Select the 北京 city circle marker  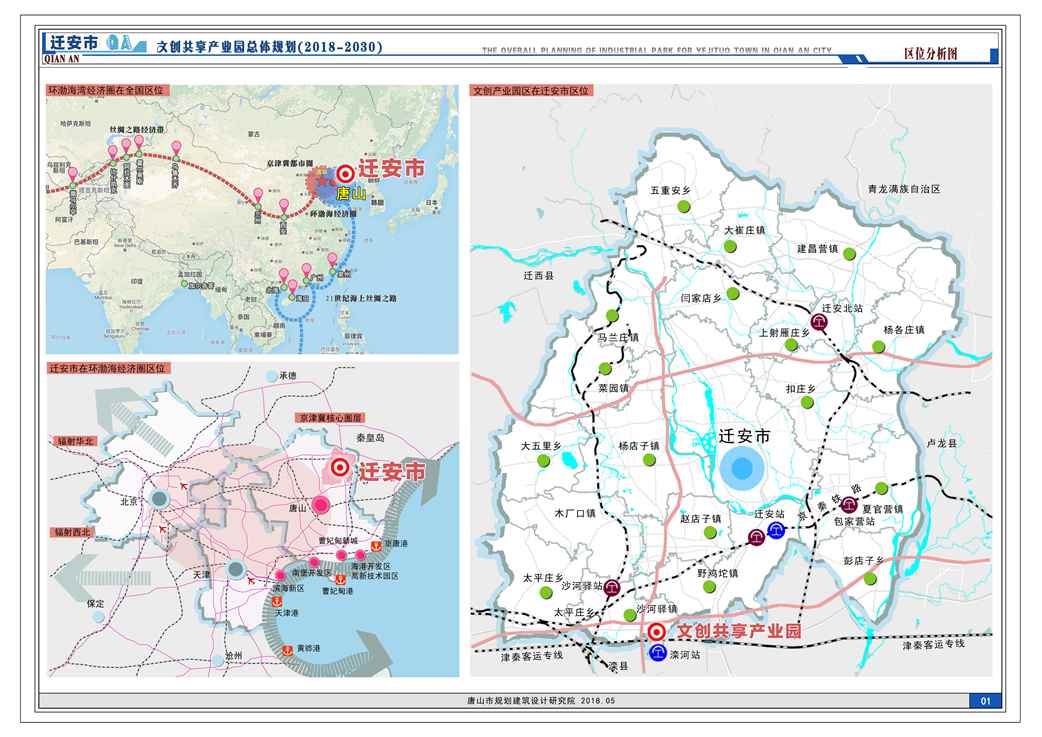tap(160, 499)
